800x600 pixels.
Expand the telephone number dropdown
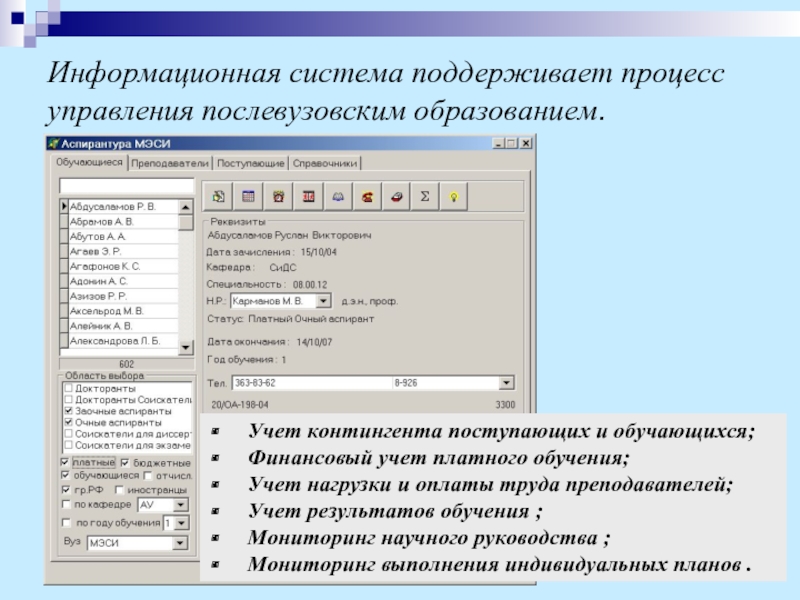pos(506,383)
